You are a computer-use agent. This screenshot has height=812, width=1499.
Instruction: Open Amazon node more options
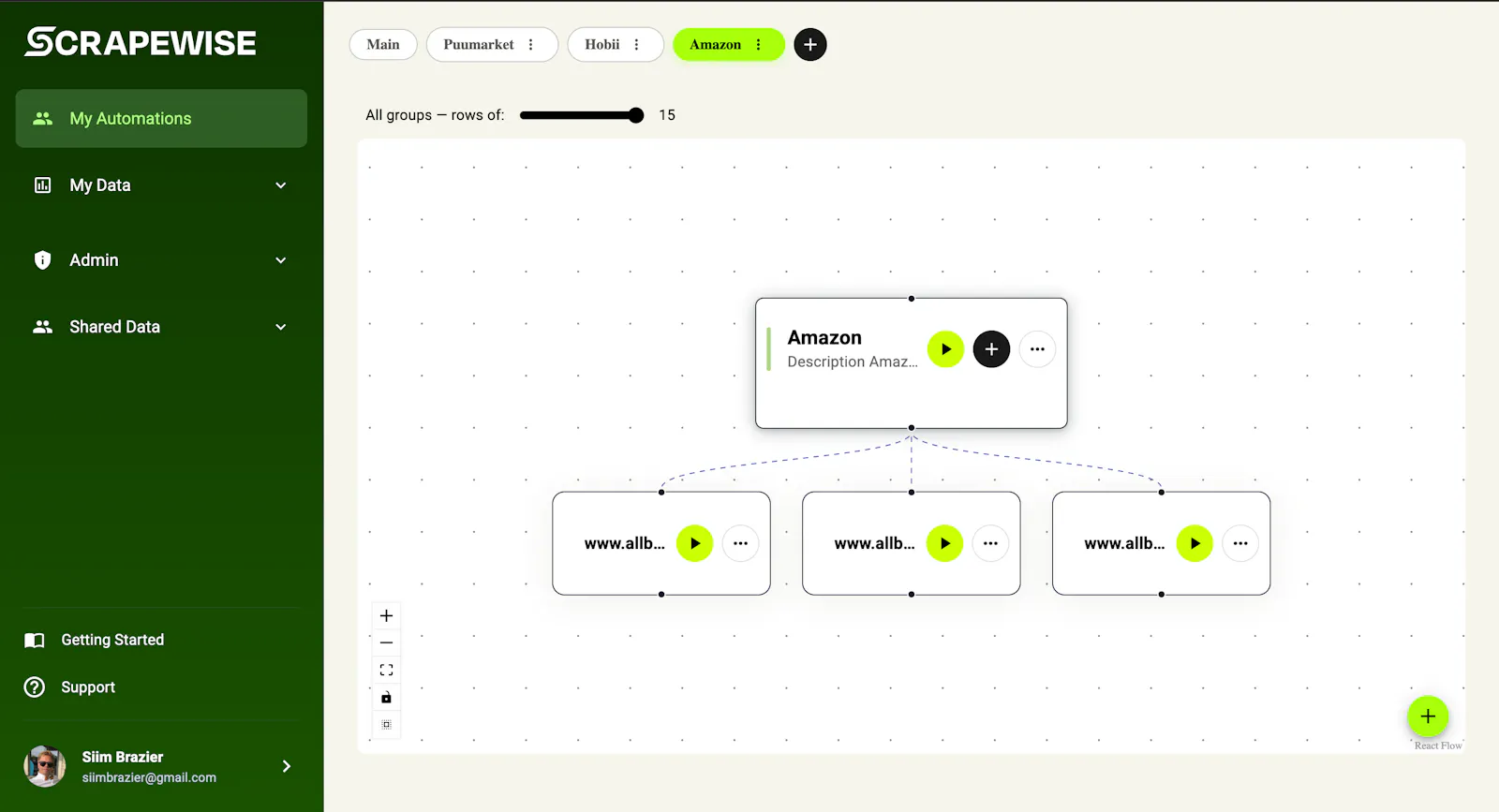pos(1037,349)
